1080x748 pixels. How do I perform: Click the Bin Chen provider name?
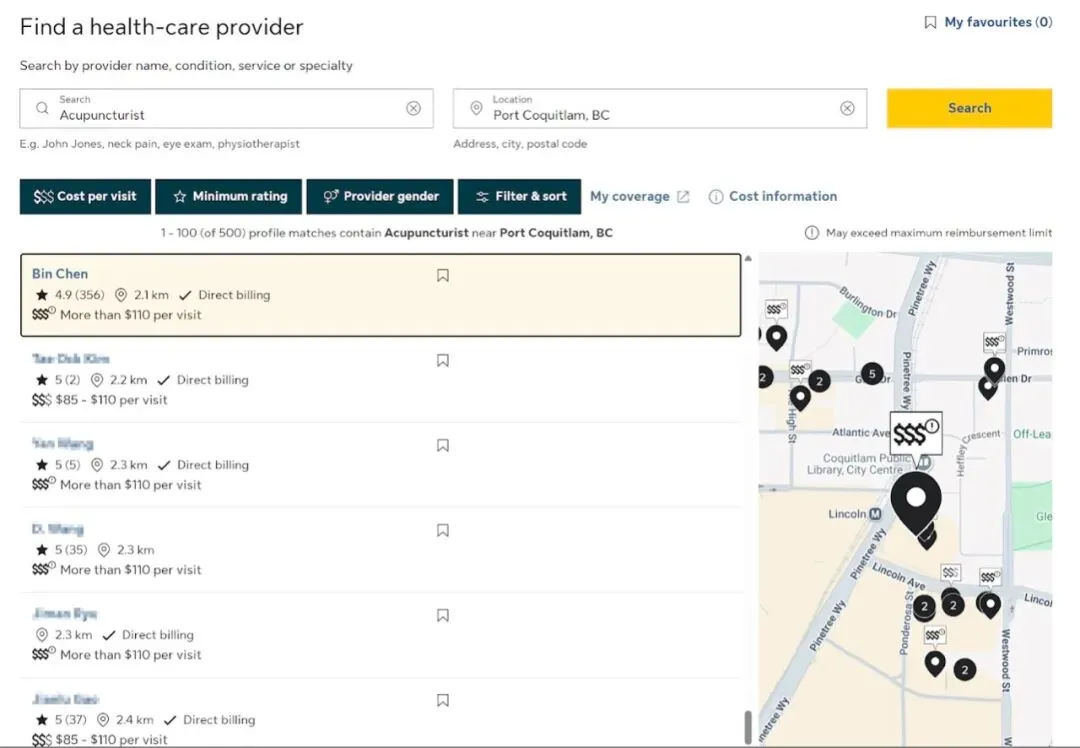click(x=60, y=274)
